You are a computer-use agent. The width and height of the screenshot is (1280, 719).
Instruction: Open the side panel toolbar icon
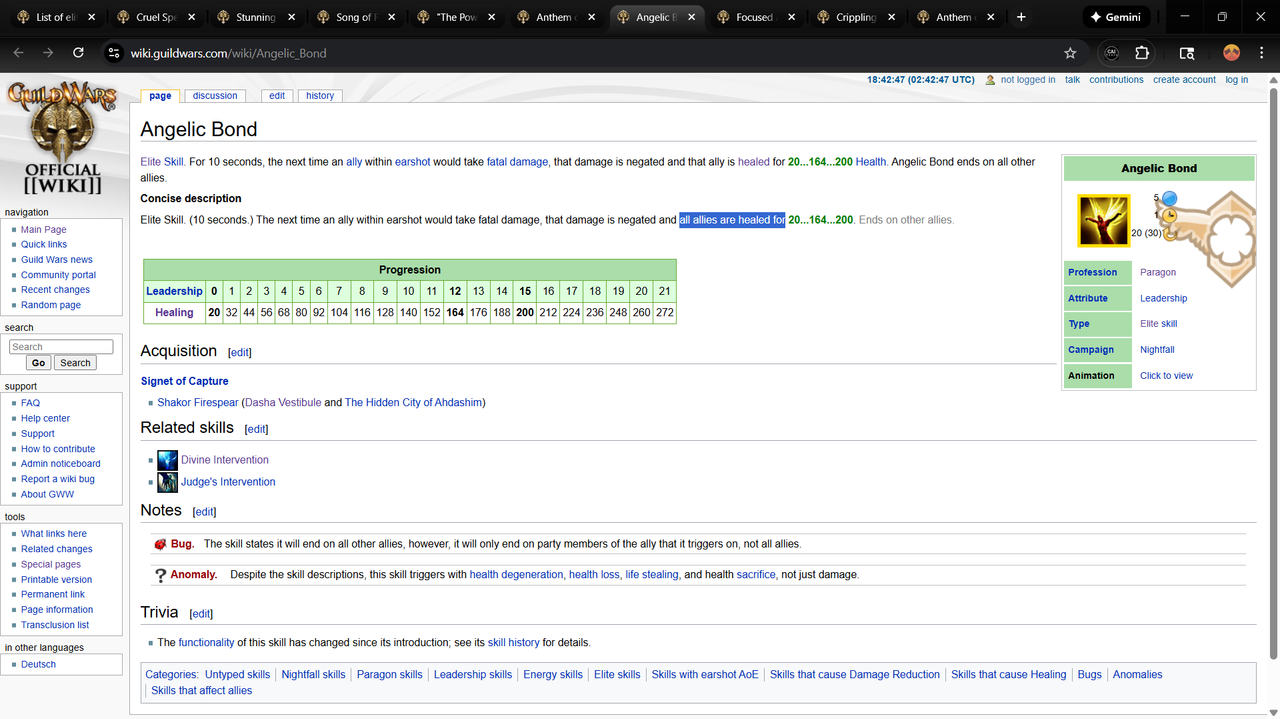pyautogui.click(x=1187, y=53)
